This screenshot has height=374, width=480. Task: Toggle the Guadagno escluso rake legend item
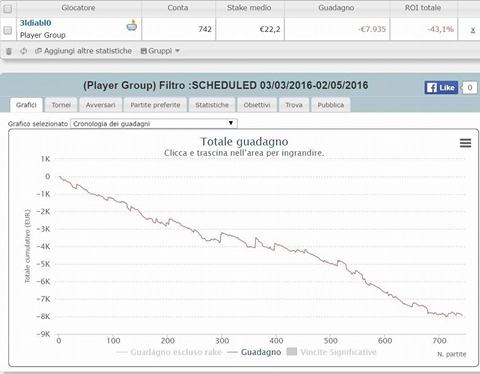[169, 352]
